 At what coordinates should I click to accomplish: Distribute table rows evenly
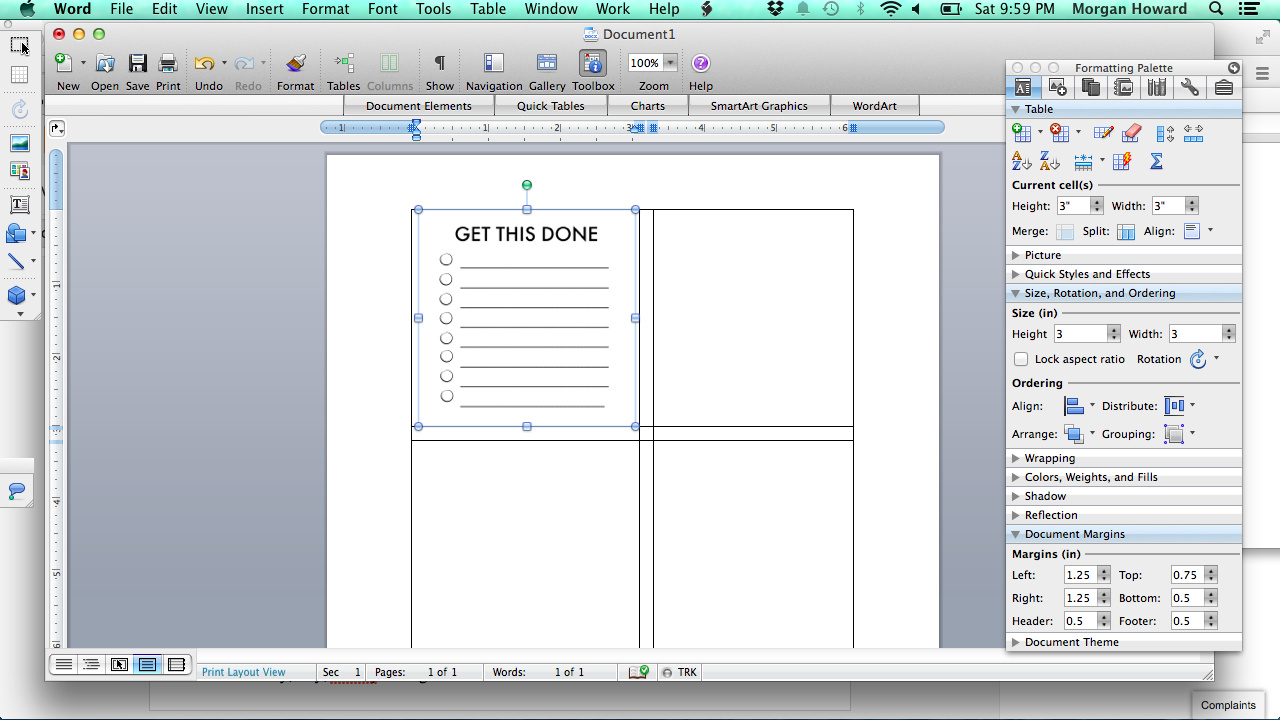(1165, 132)
